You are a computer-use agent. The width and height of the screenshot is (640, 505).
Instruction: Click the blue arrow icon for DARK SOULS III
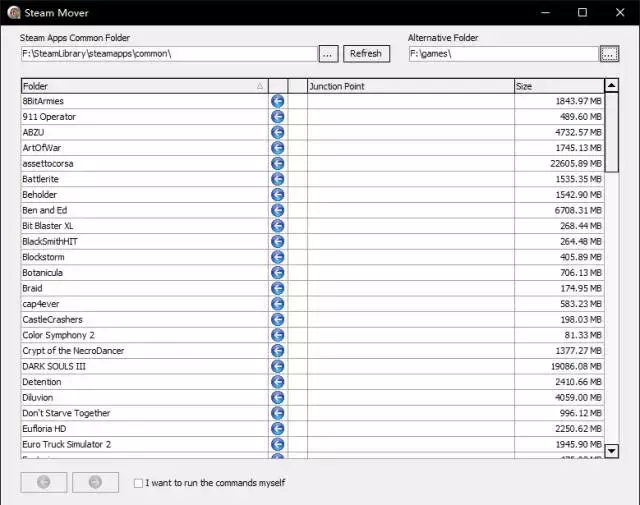(x=278, y=366)
